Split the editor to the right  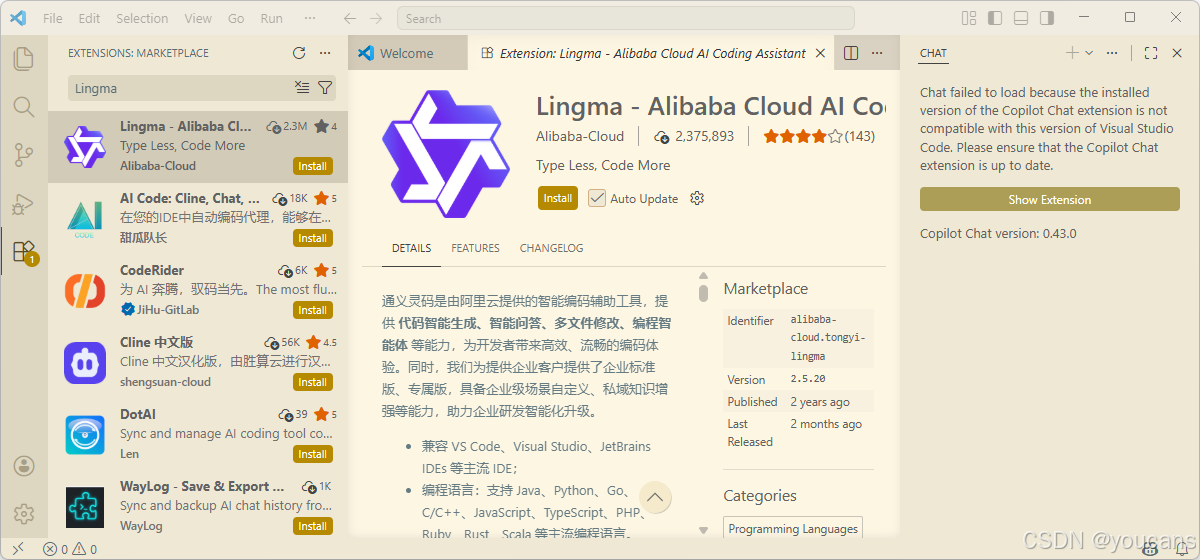point(851,53)
